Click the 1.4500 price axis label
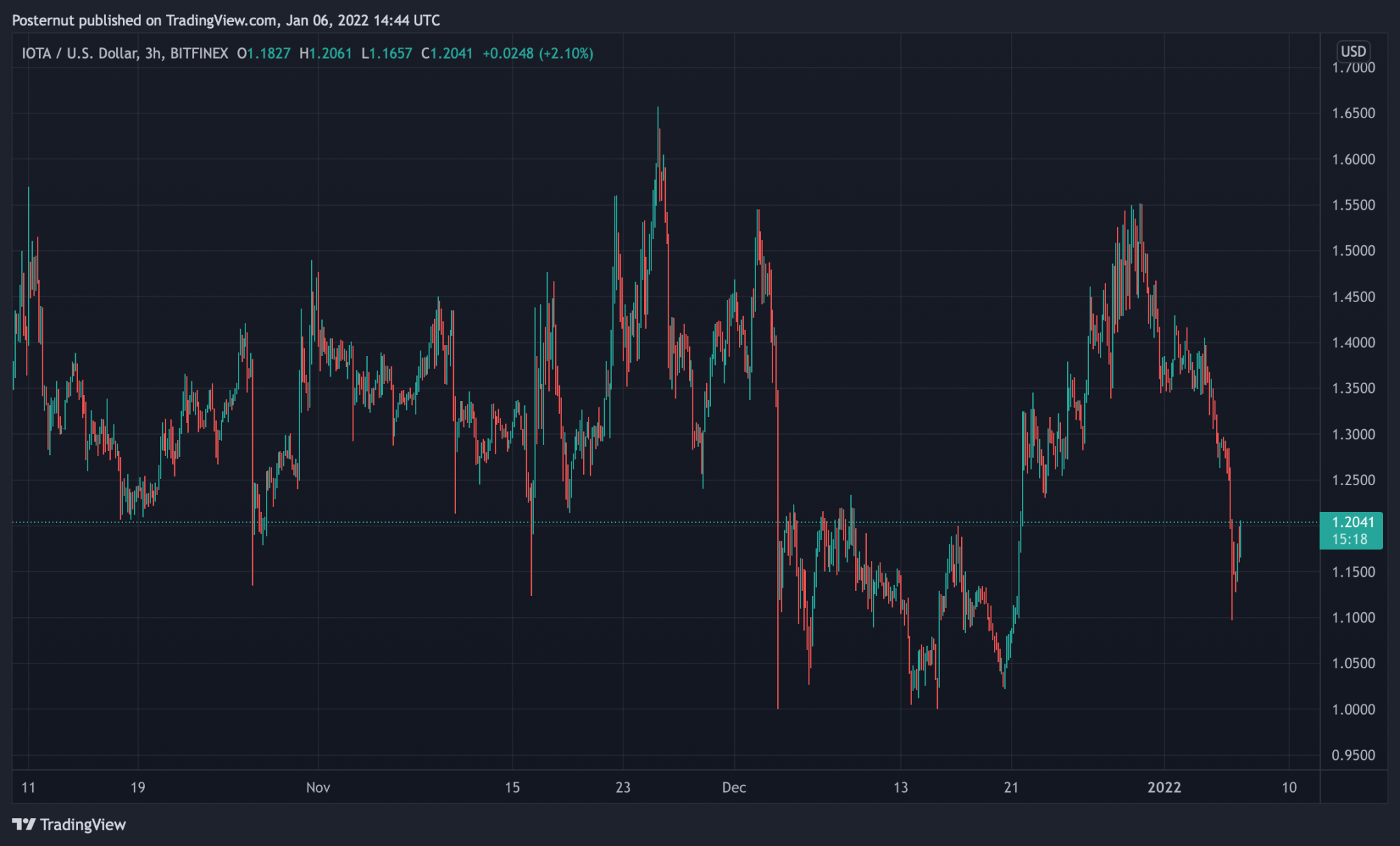Screen dimensions: 1400x846 [x=1354, y=297]
